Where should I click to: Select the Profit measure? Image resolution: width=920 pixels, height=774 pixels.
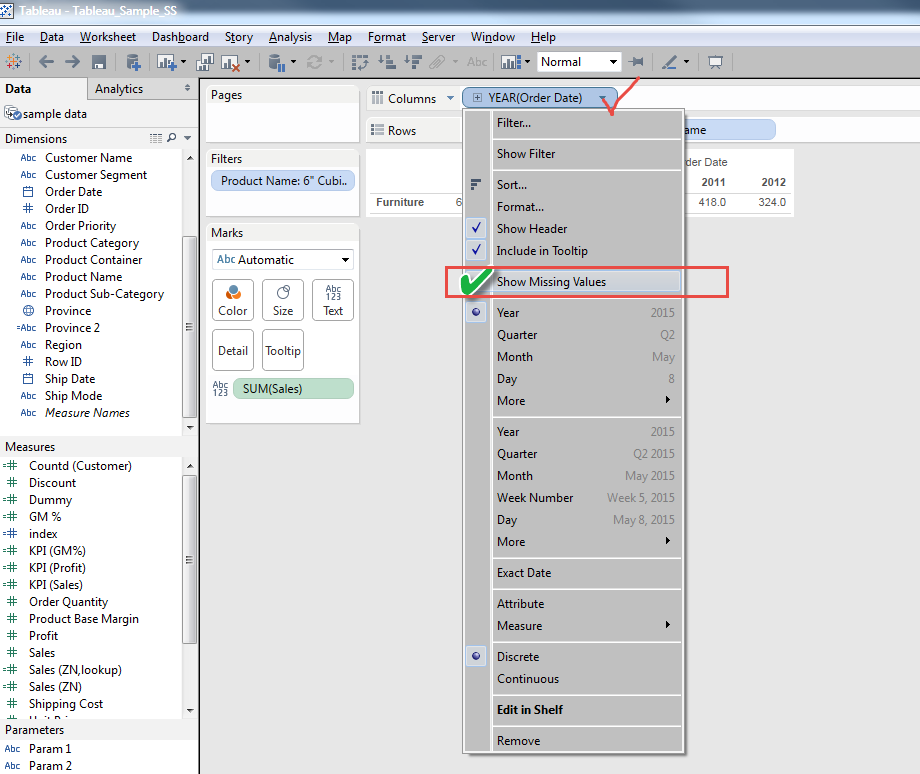[43, 636]
